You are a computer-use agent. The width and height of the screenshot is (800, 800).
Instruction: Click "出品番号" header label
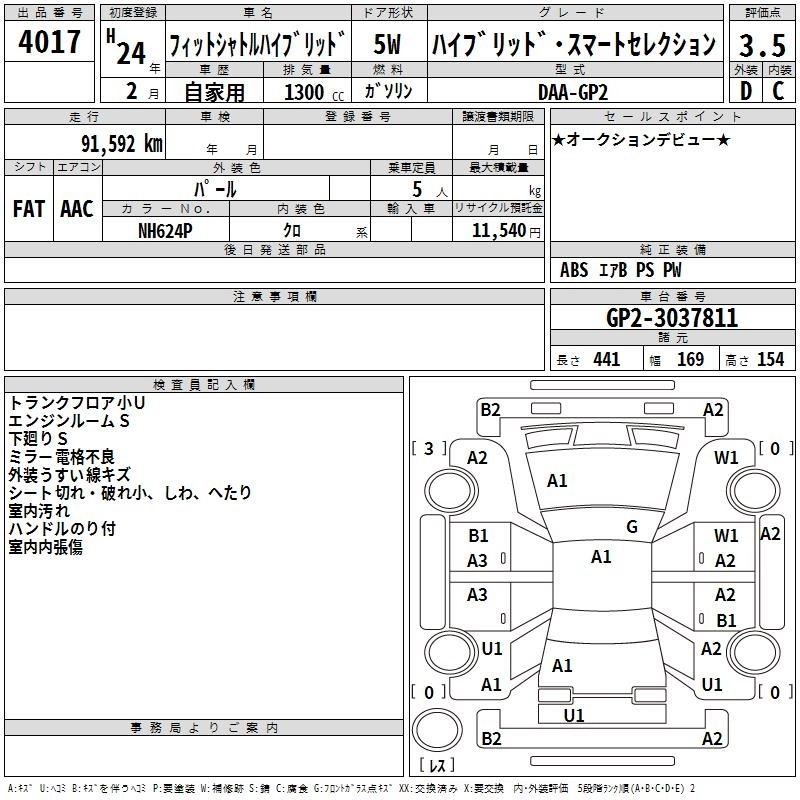tap(49, 12)
